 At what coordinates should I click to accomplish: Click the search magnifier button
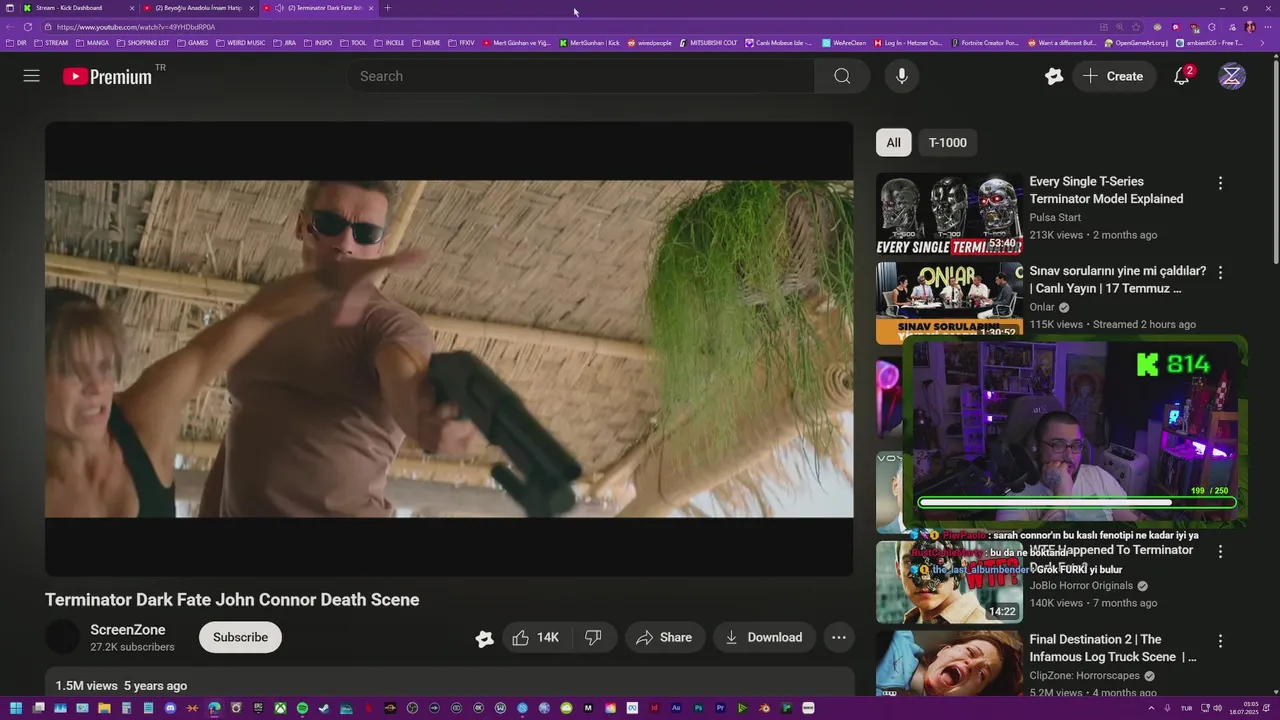click(x=842, y=76)
